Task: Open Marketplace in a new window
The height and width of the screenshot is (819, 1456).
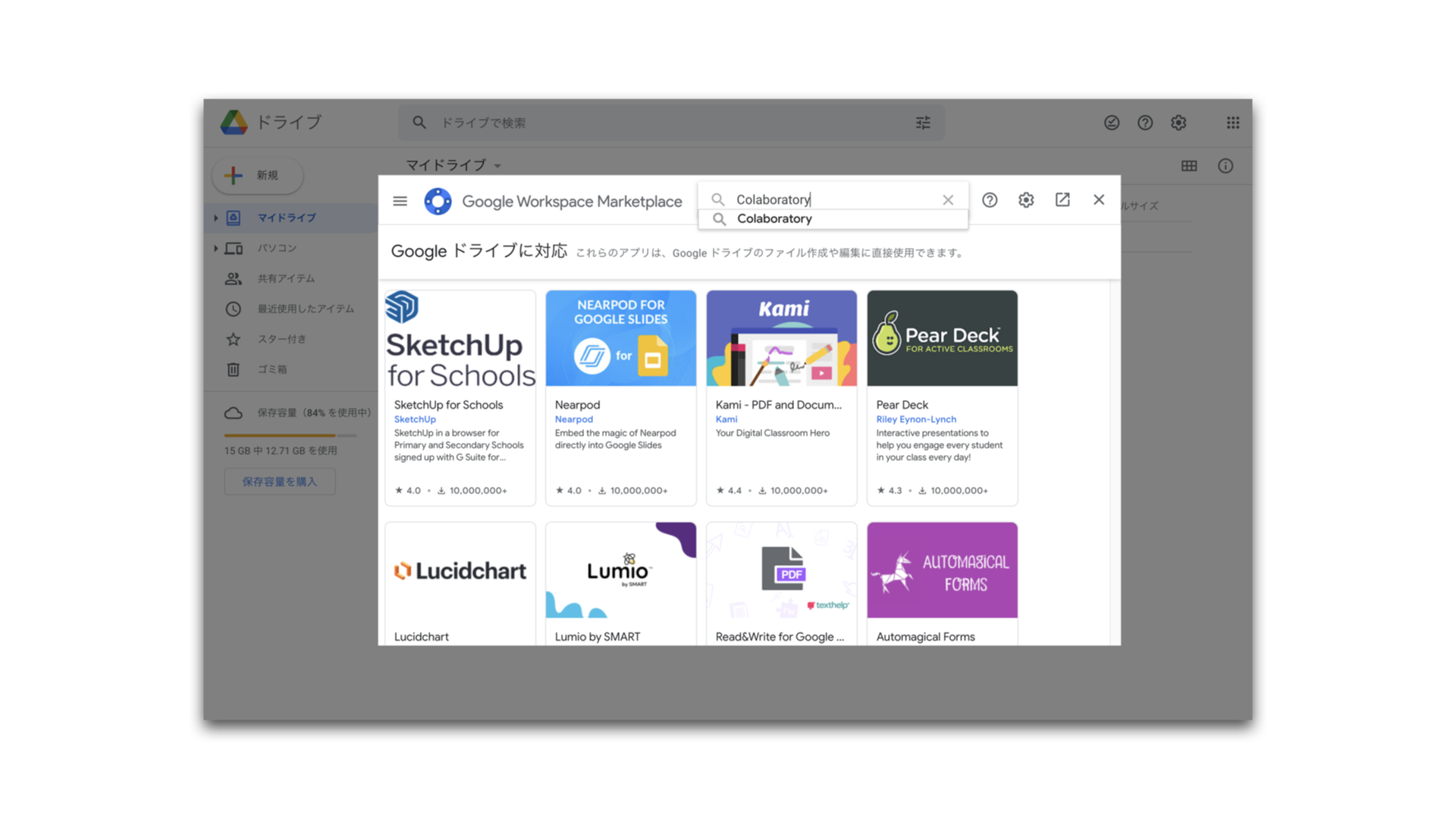Action: [x=1062, y=199]
